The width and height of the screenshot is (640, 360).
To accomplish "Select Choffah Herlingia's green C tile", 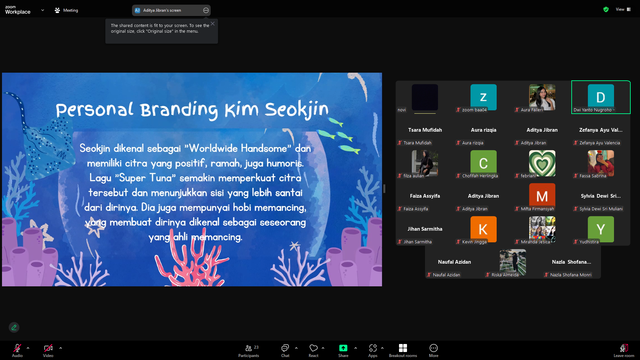I will pyautogui.click(x=483, y=163).
